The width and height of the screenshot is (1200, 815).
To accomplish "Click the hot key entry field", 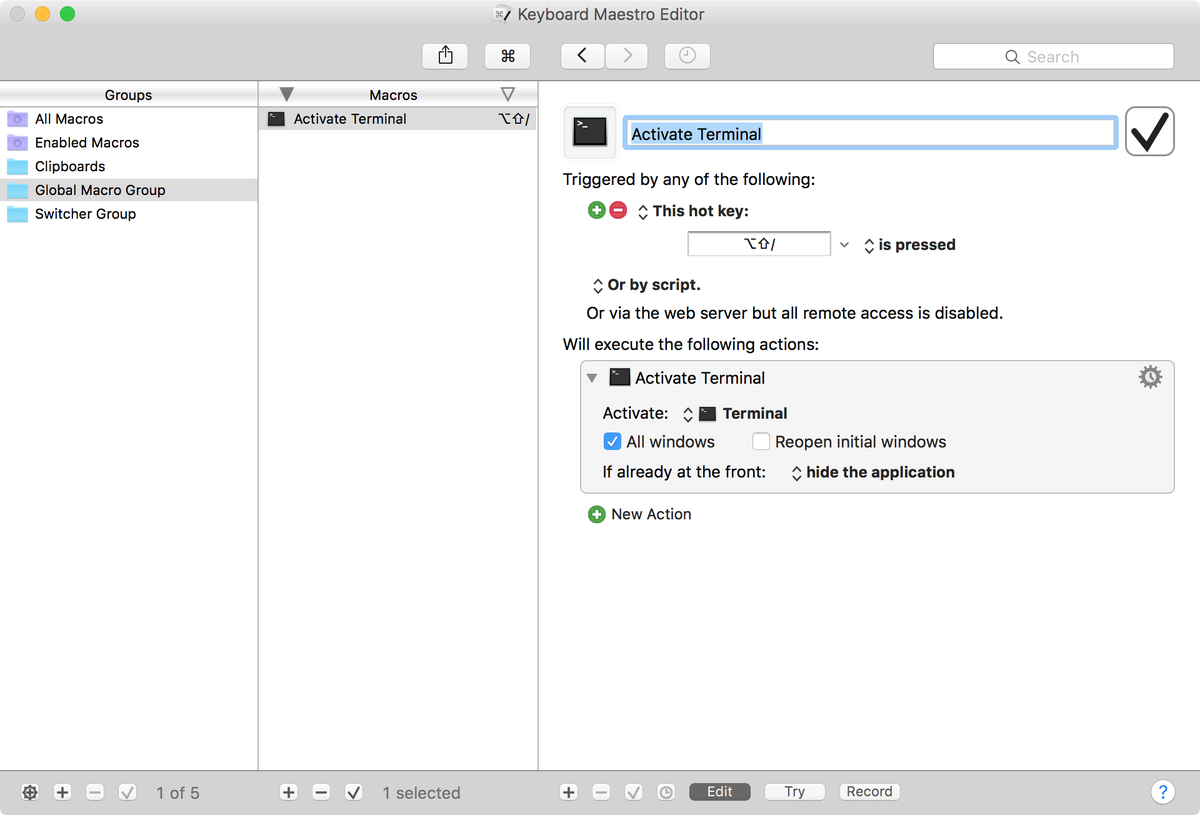I will click(x=759, y=244).
